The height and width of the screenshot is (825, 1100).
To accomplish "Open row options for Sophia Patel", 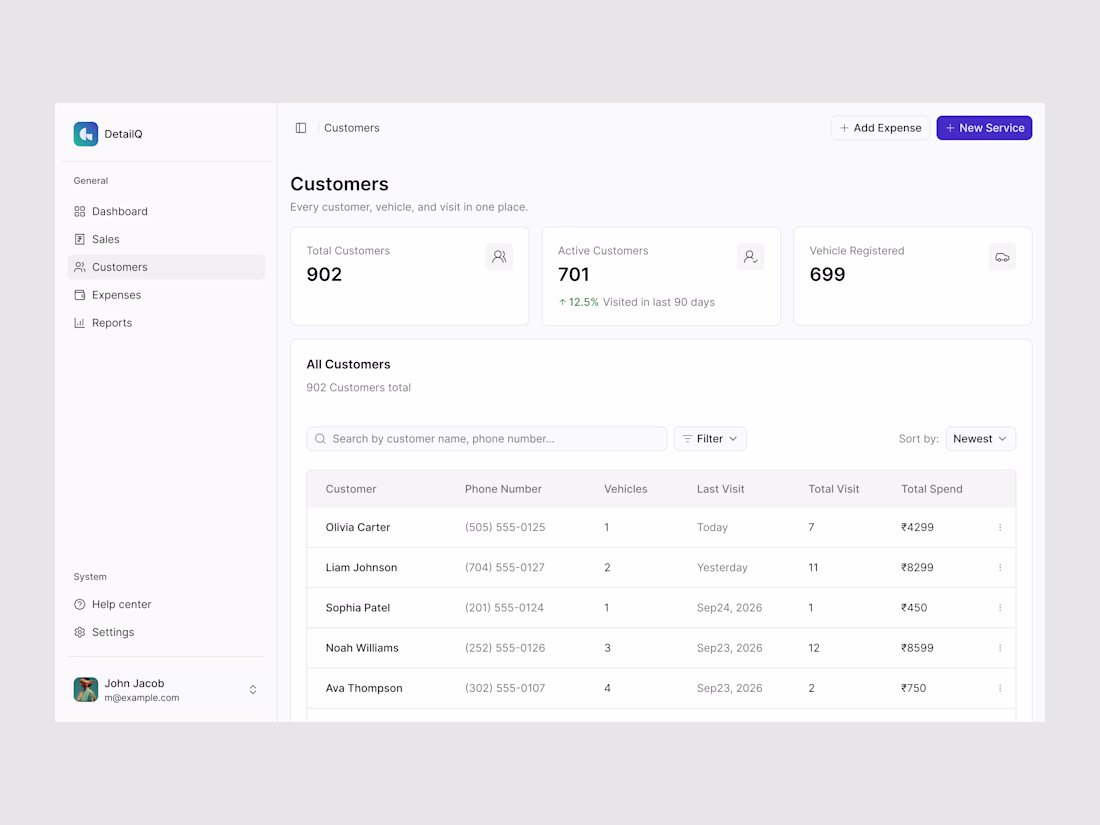I will point(1000,608).
